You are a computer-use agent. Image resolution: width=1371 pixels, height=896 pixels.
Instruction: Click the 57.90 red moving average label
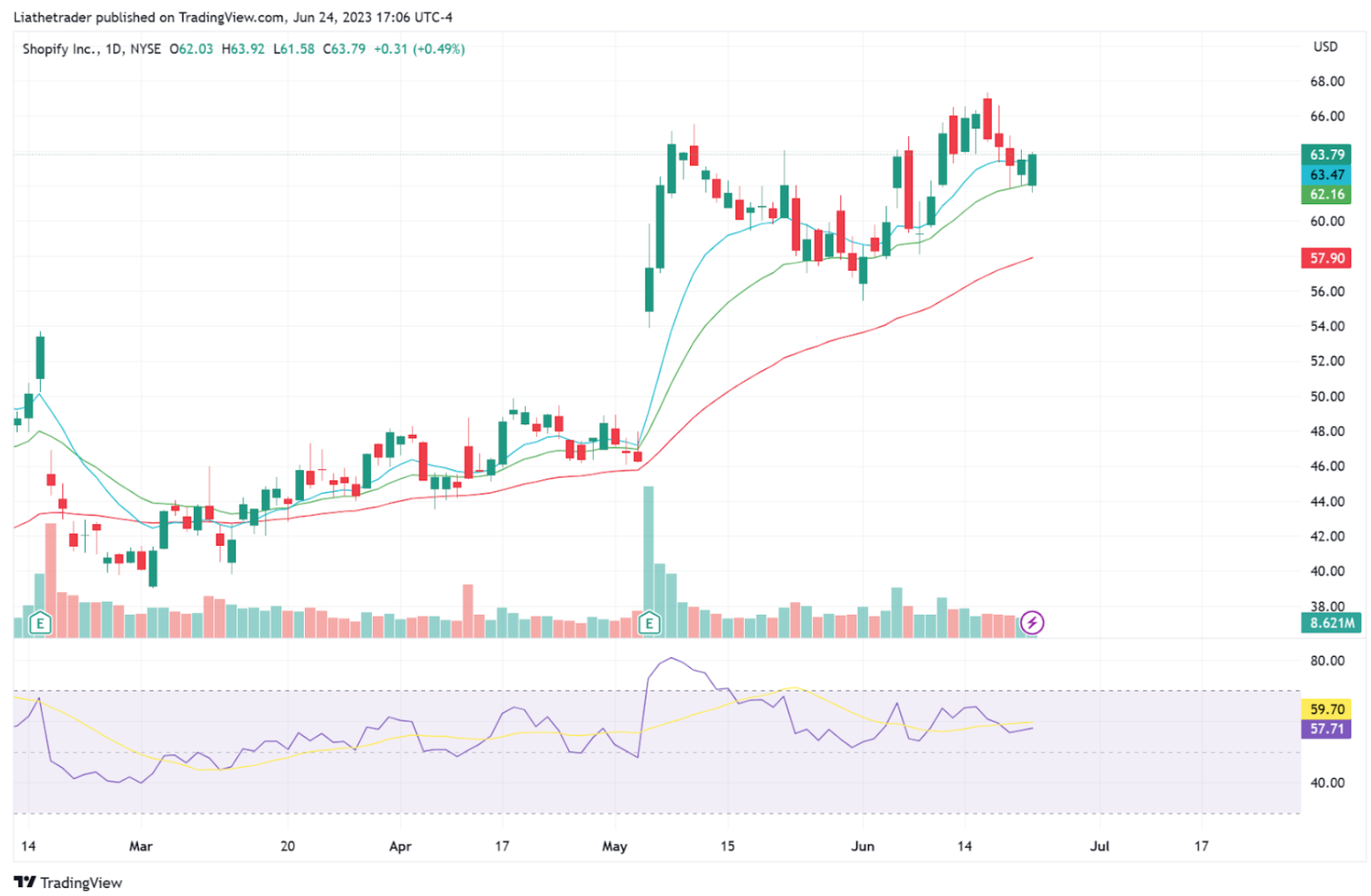pyautogui.click(x=1326, y=258)
